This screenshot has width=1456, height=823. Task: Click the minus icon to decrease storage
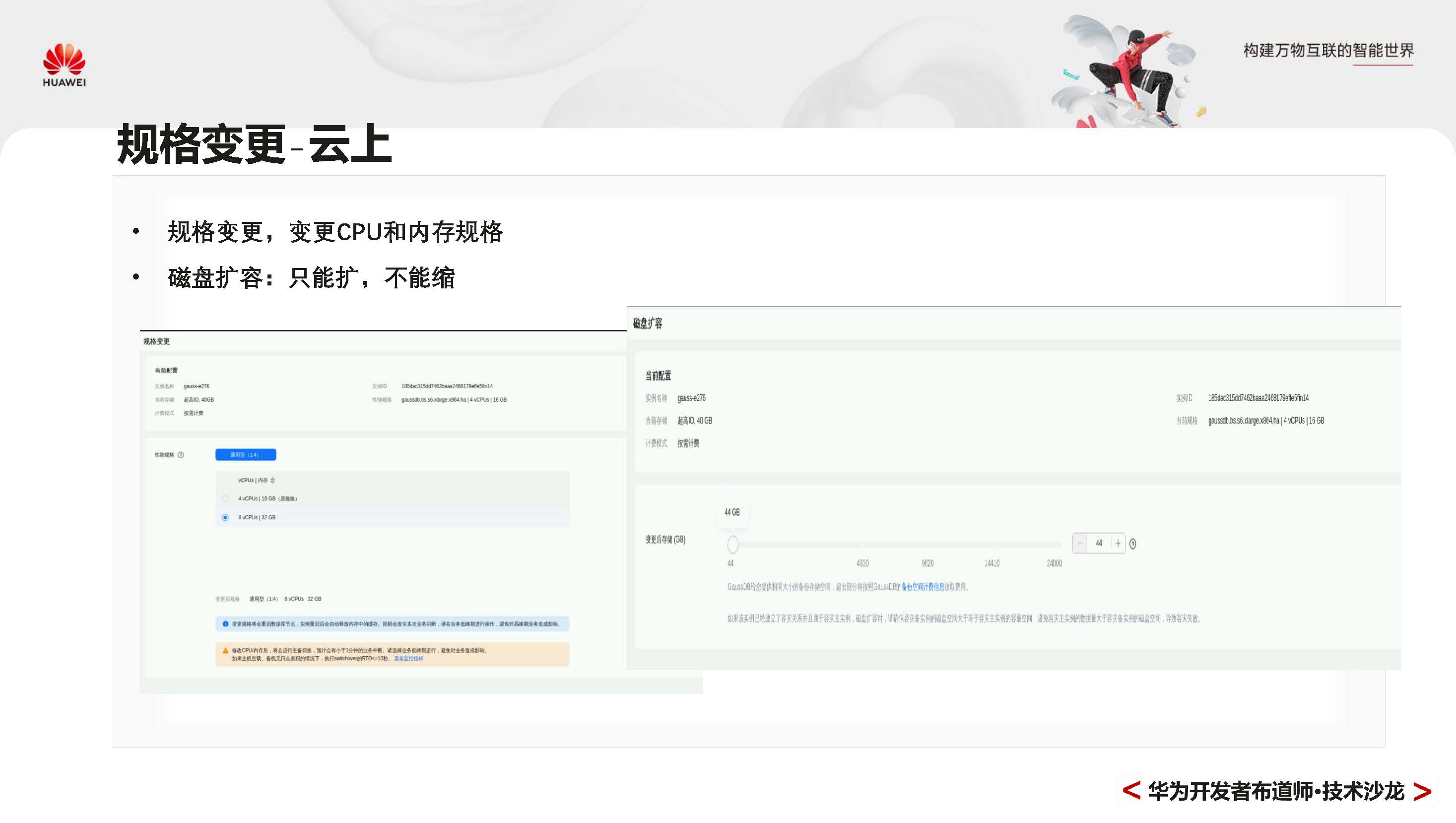click(x=1079, y=543)
